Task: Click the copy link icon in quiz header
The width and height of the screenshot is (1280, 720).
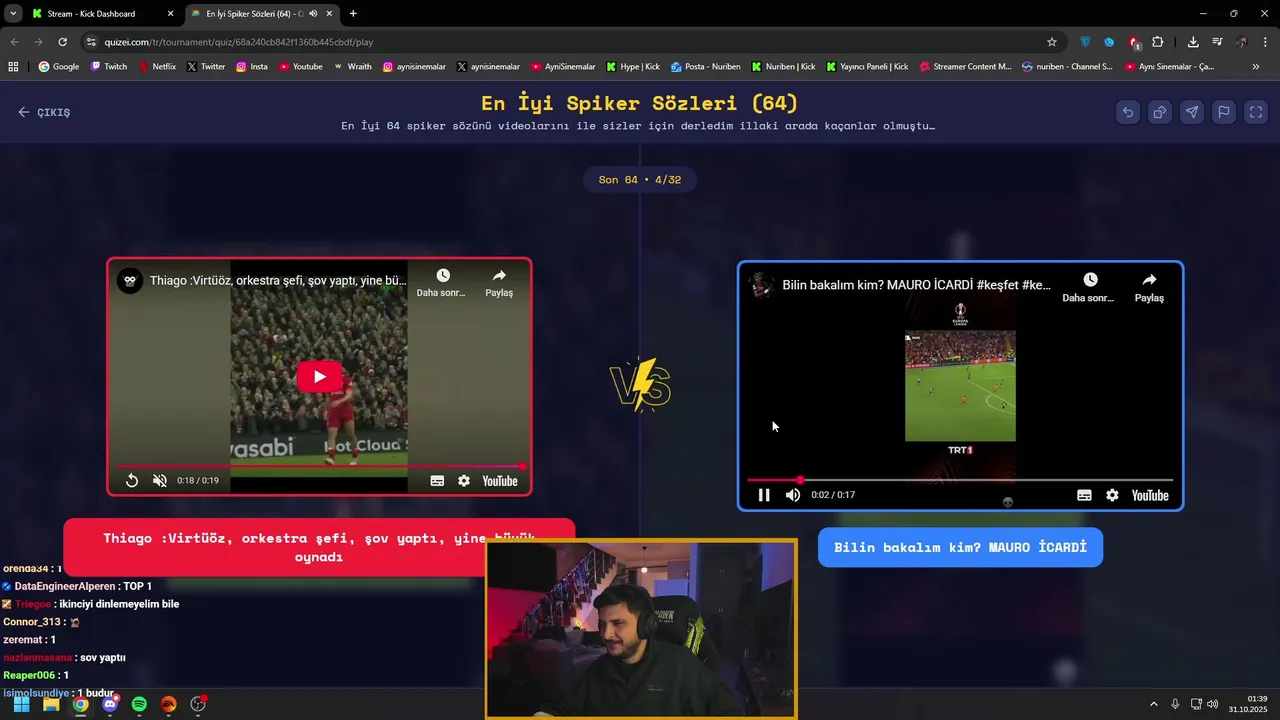Action: pos(1160,112)
